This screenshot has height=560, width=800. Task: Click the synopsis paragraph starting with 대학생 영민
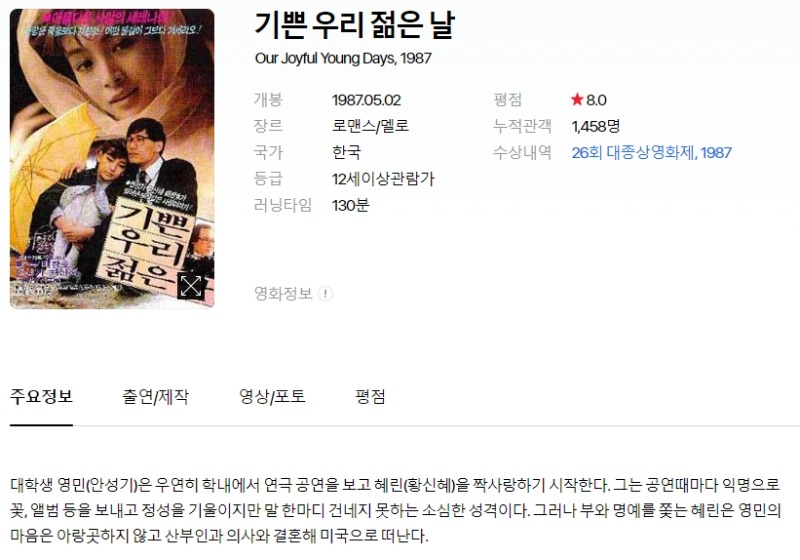tap(396, 510)
